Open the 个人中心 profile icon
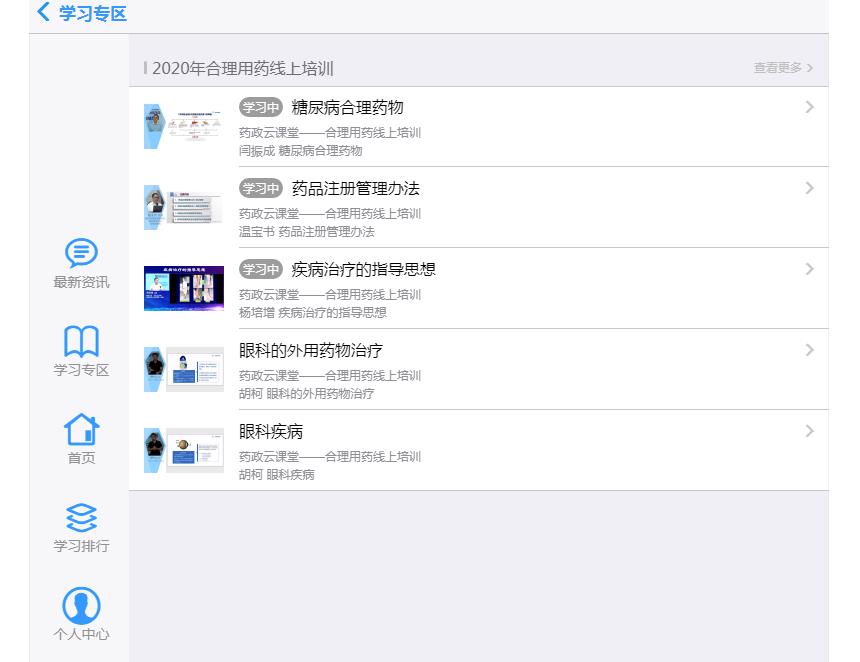Screen dimensions: 860x662 point(81,605)
